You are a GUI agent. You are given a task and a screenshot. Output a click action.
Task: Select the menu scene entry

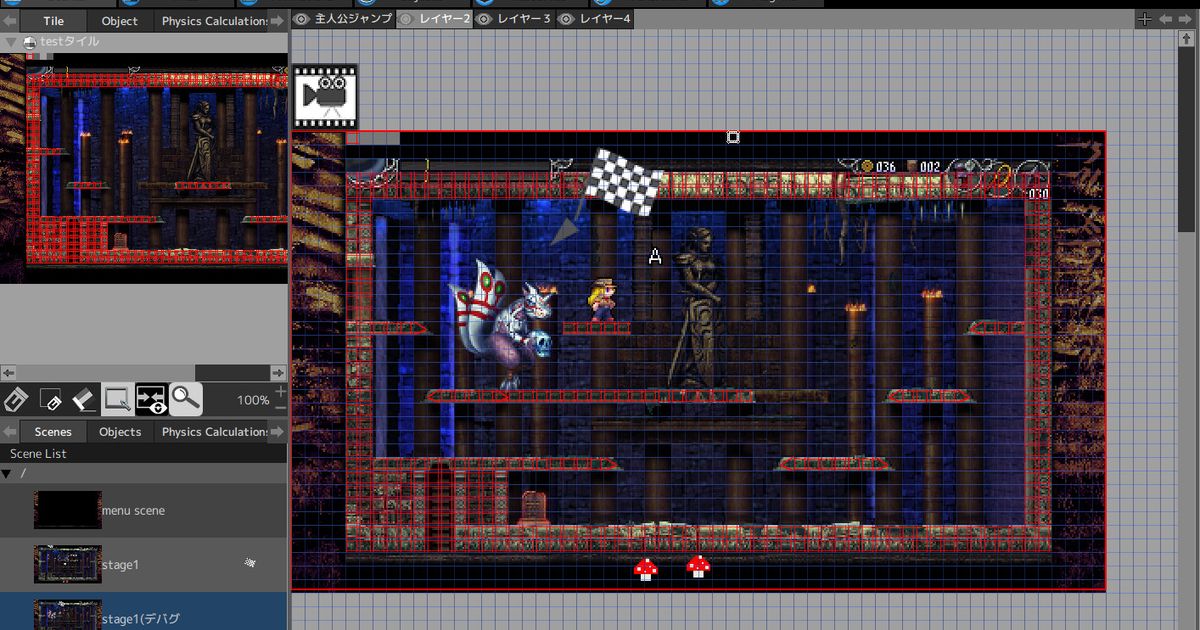coord(143,510)
